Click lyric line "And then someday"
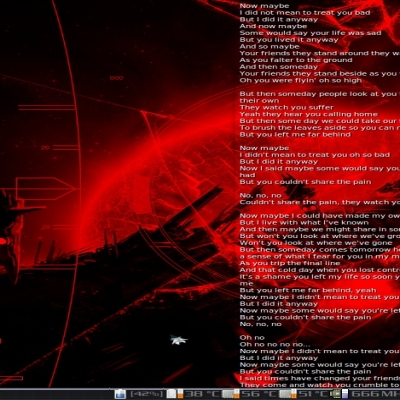Viewport: 400px width, 400px height. 278,67
